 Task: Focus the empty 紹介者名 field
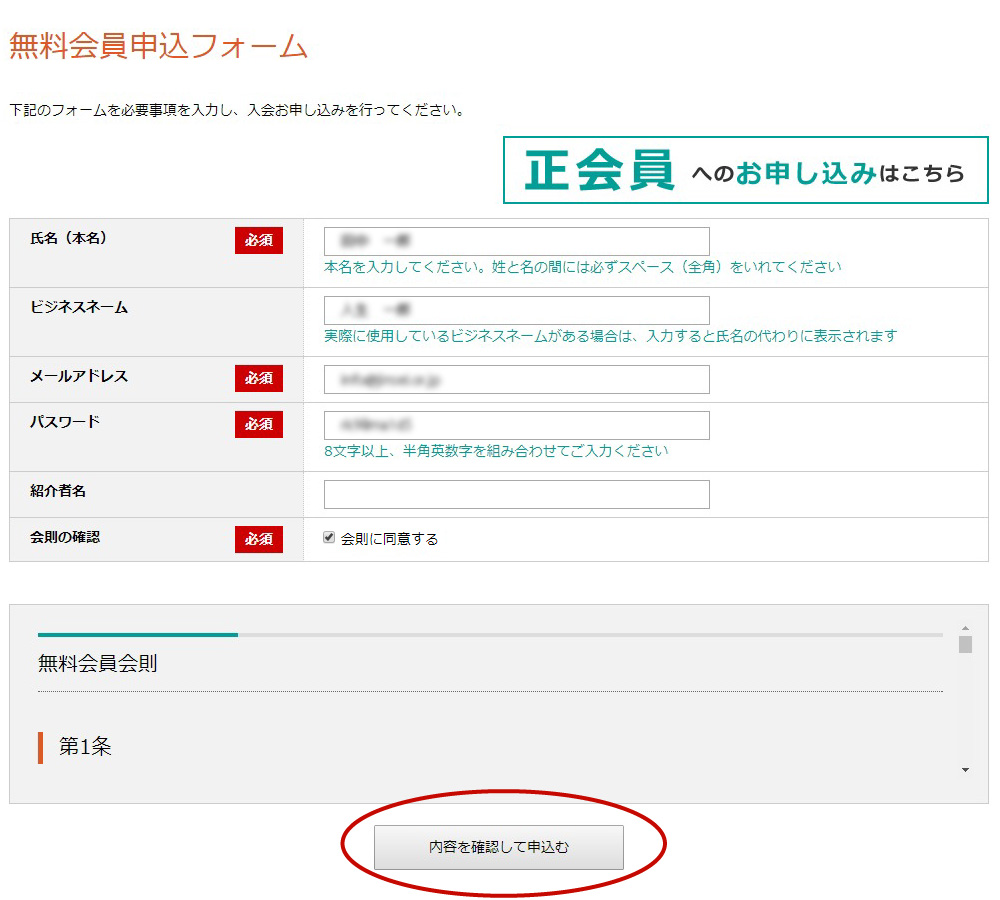point(516,494)
